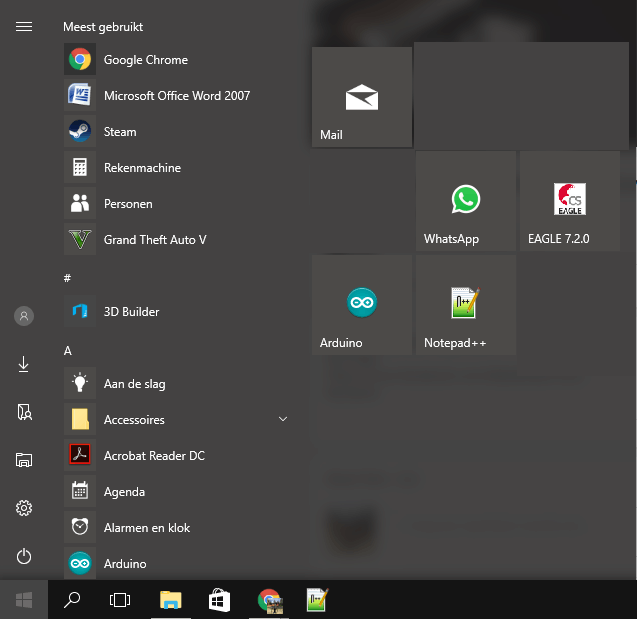Image resolution: width=637 pixels, height=619 pixels.
Task: Launch Microsoft Office Word 2007
Action: 178,95
